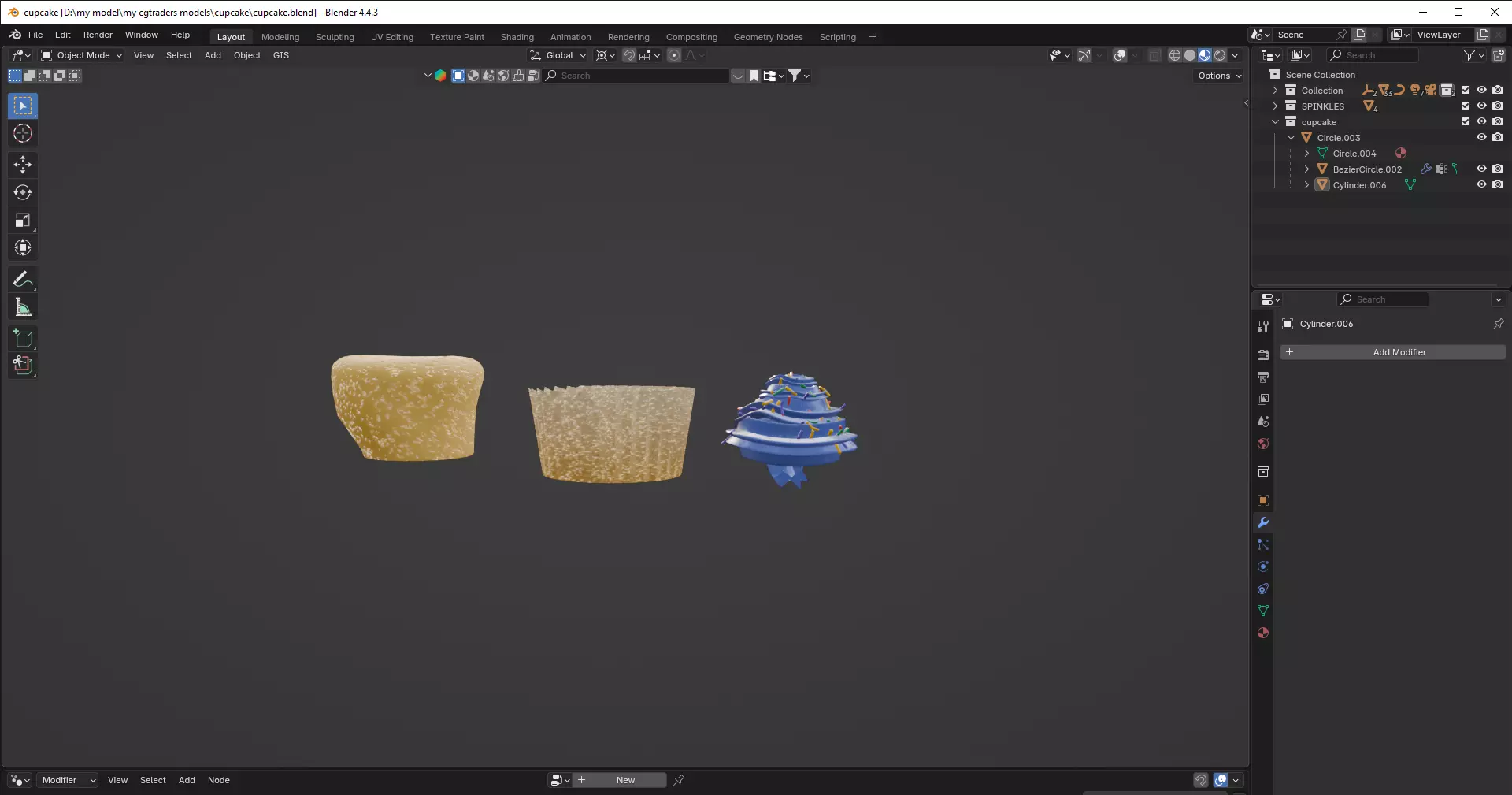Select the Move tool

(23, 165)
